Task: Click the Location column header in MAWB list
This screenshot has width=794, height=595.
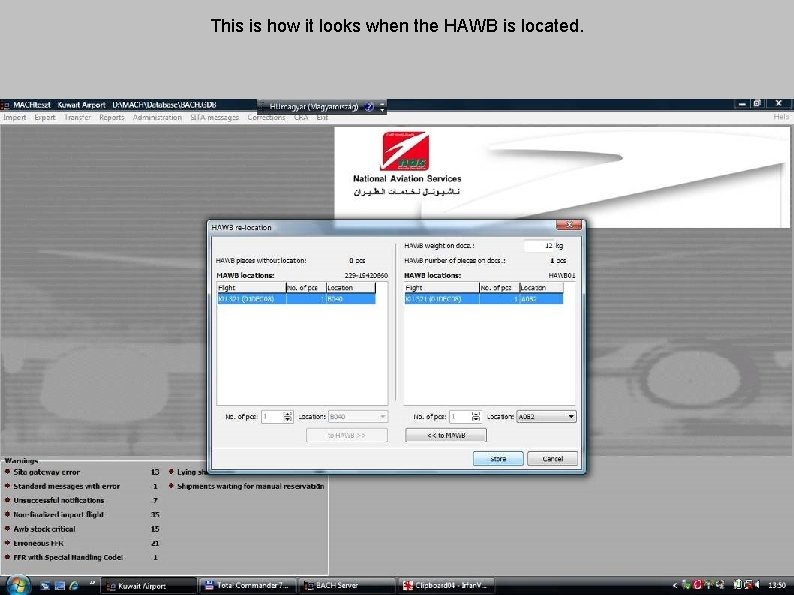Action: [350, 288]
